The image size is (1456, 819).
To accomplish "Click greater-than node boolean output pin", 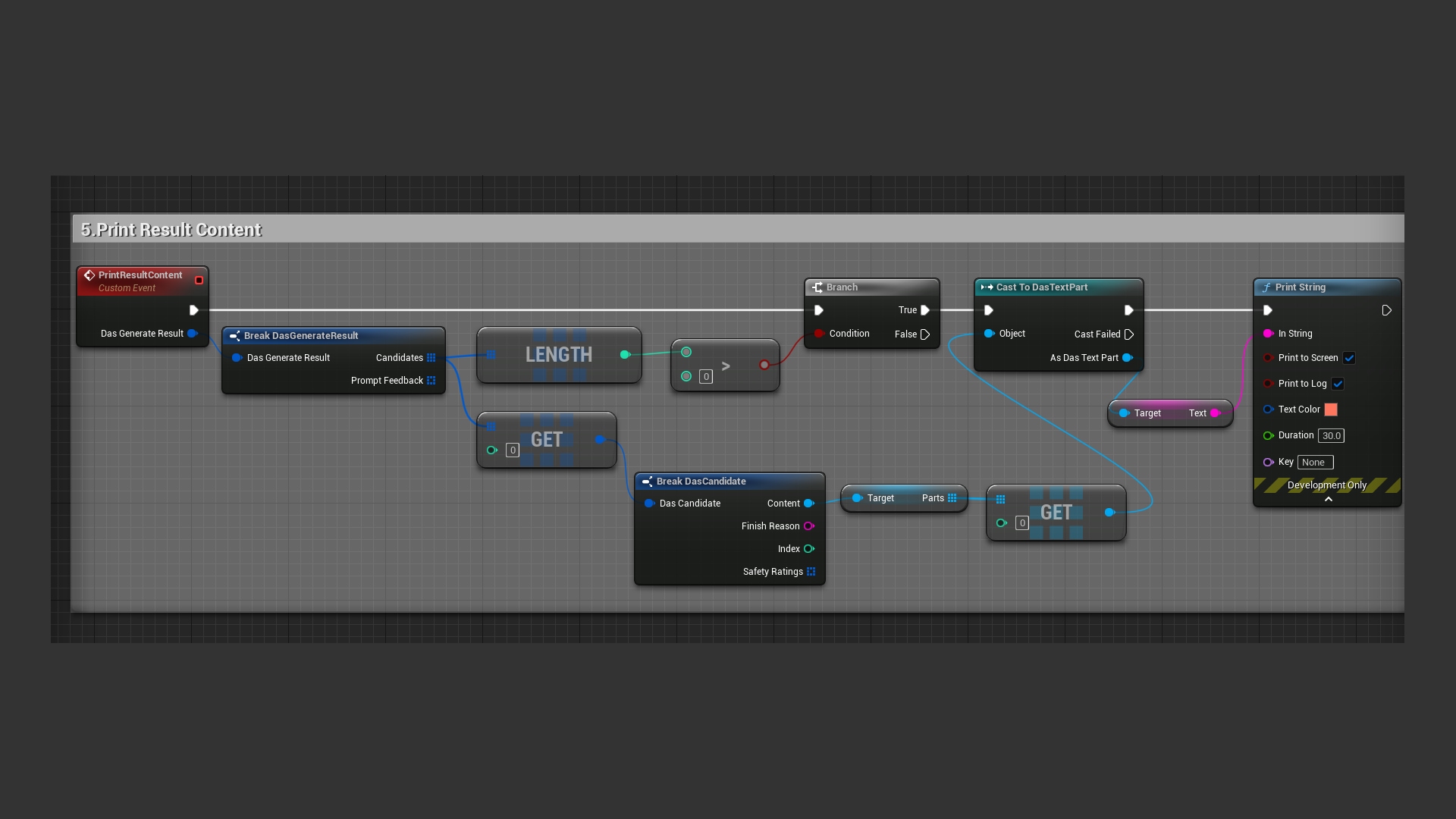I will pyautogui.click(x=764, y=366).
